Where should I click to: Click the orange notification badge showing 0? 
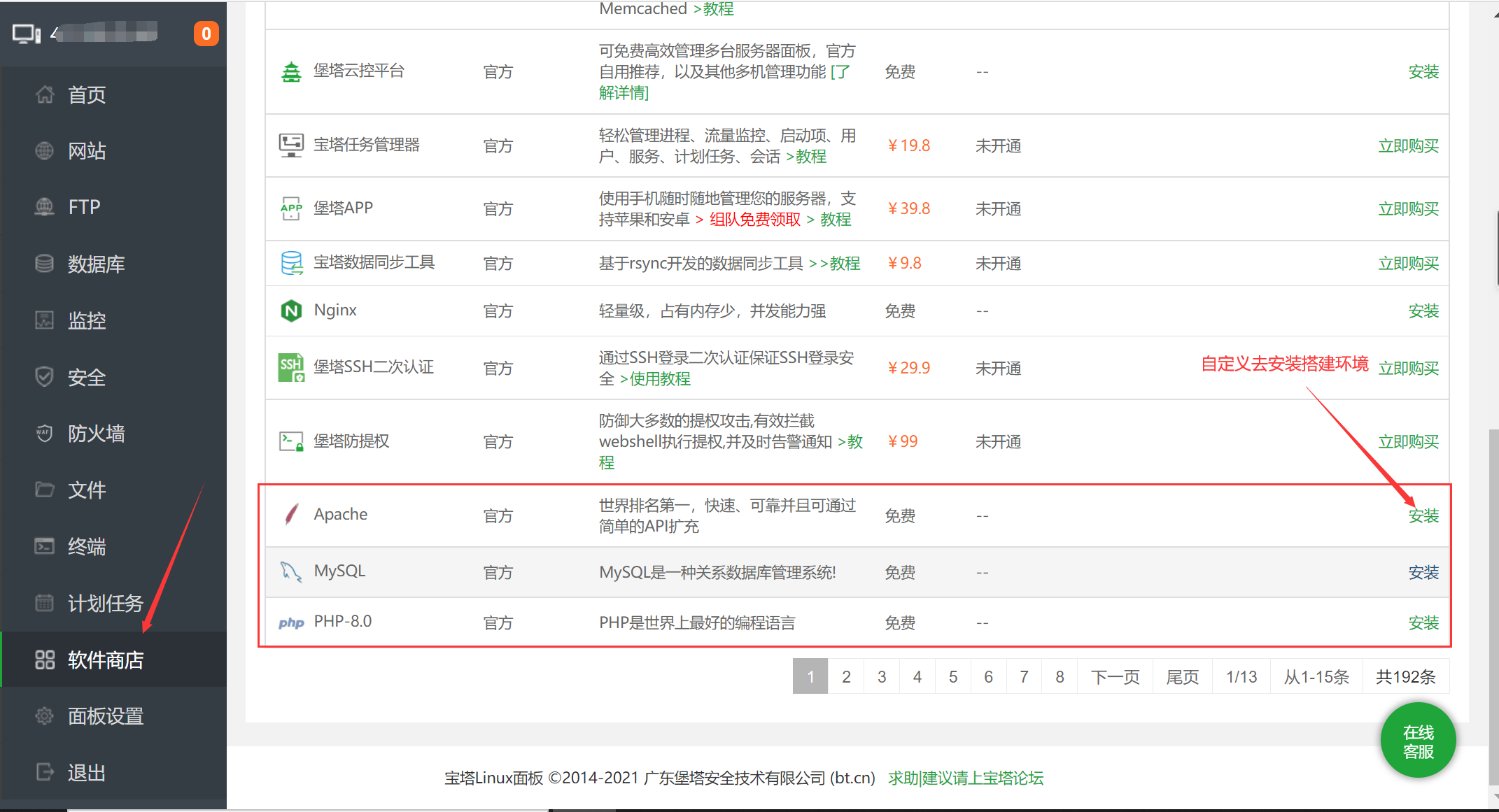(206, 34)
